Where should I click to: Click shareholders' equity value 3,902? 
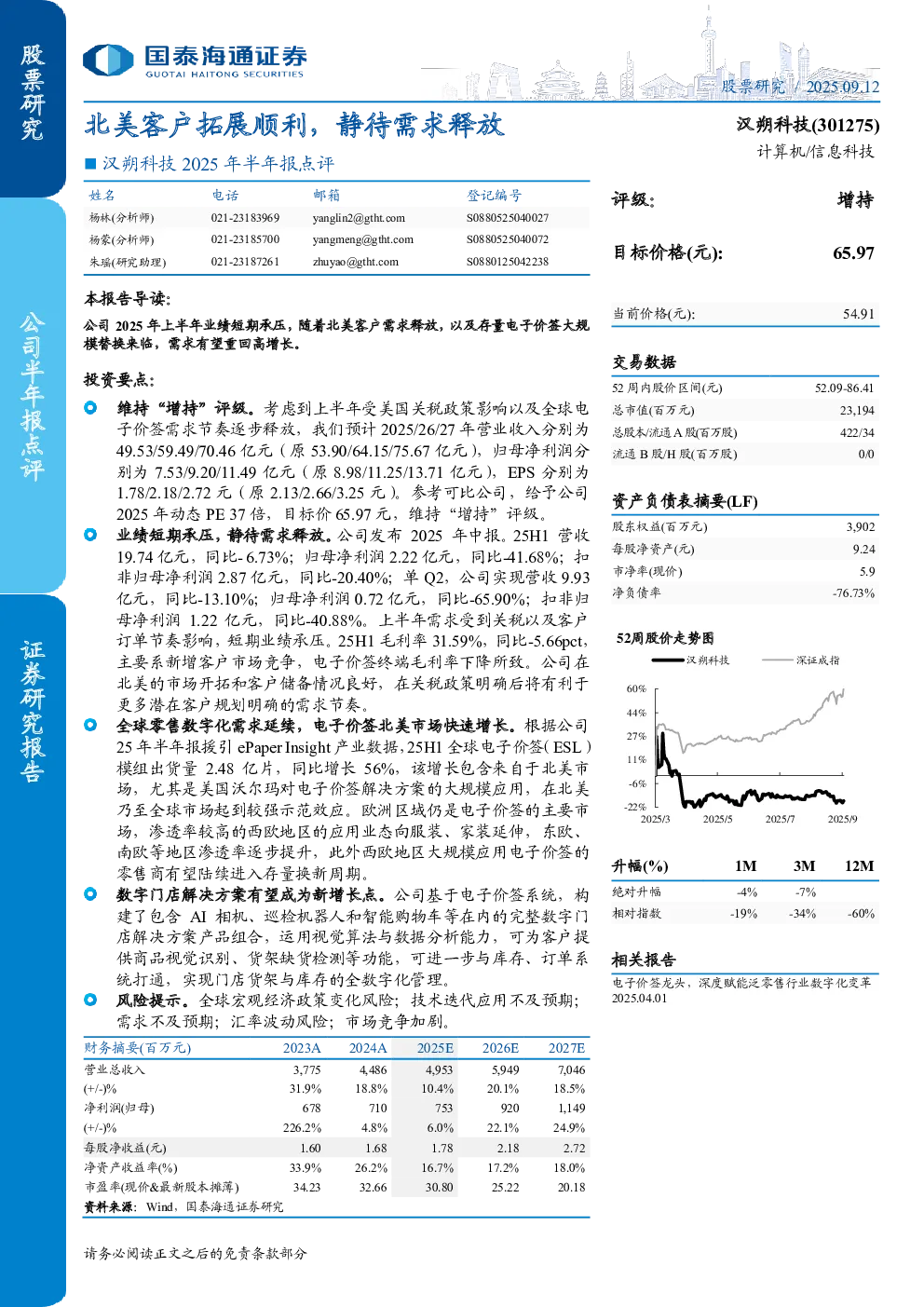[861, 526]
